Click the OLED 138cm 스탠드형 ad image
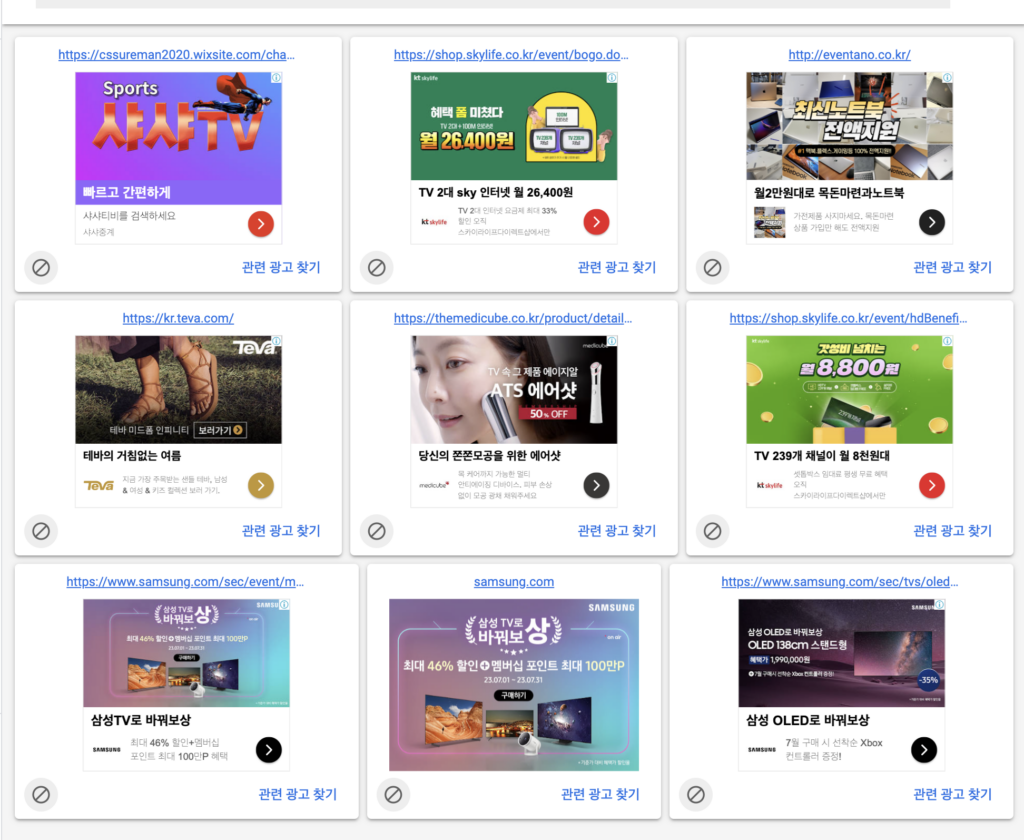The image size is (1024, 840). pos(842,653)
